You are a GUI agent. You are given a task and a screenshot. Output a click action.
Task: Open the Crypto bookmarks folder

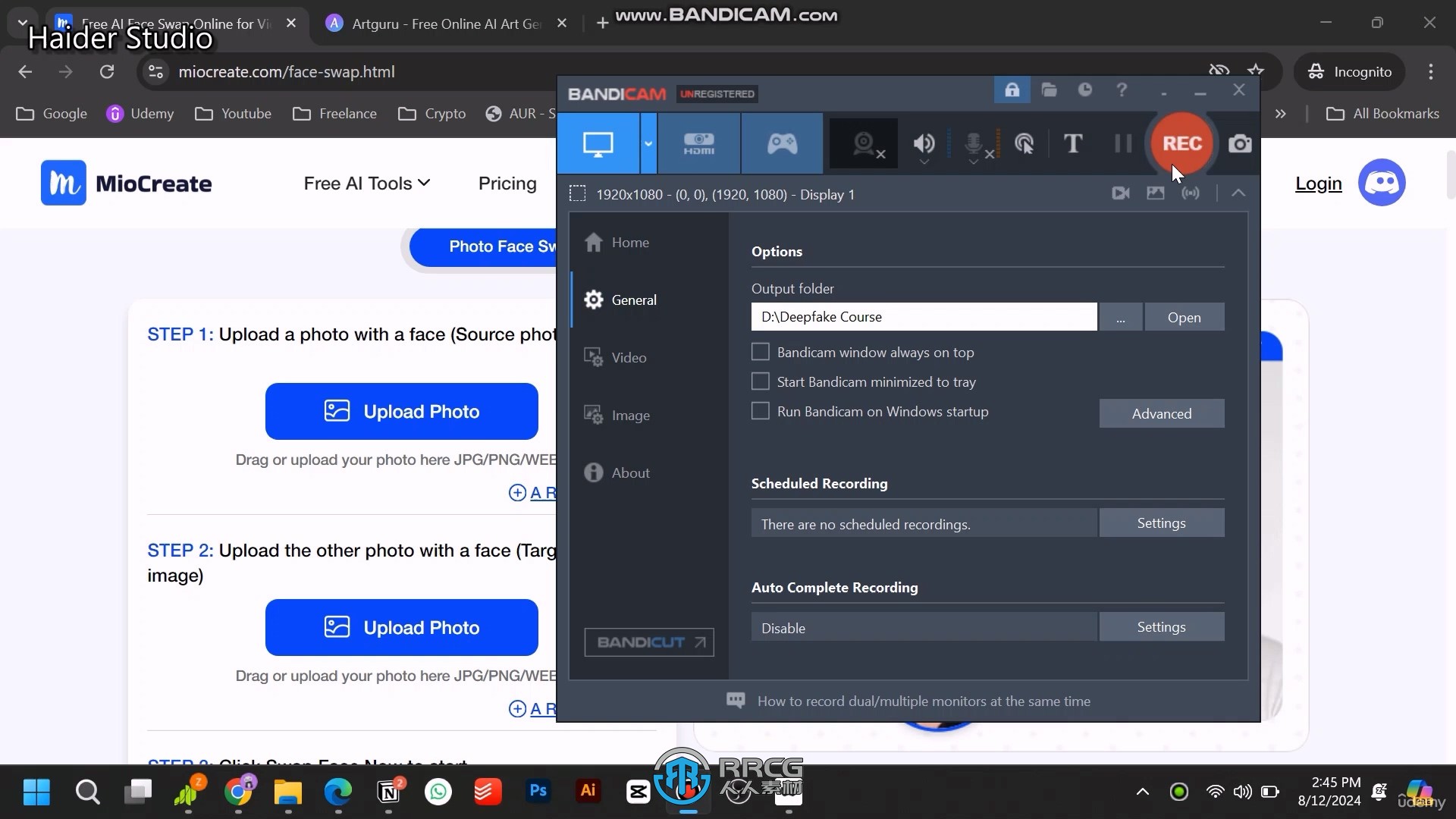[432, 114]
